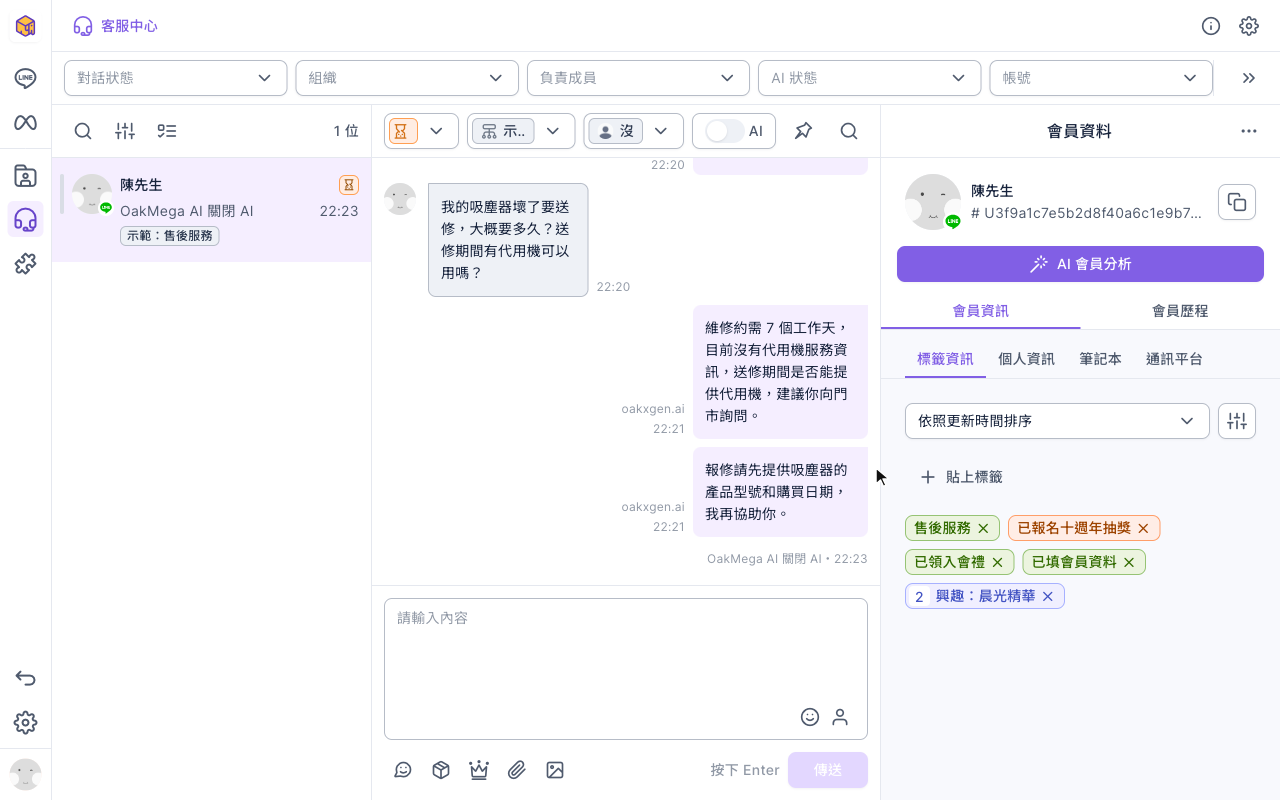Open the tag filter sliders button
The width and height of the screenshot is (1280, 800).
pos(1237,421)
